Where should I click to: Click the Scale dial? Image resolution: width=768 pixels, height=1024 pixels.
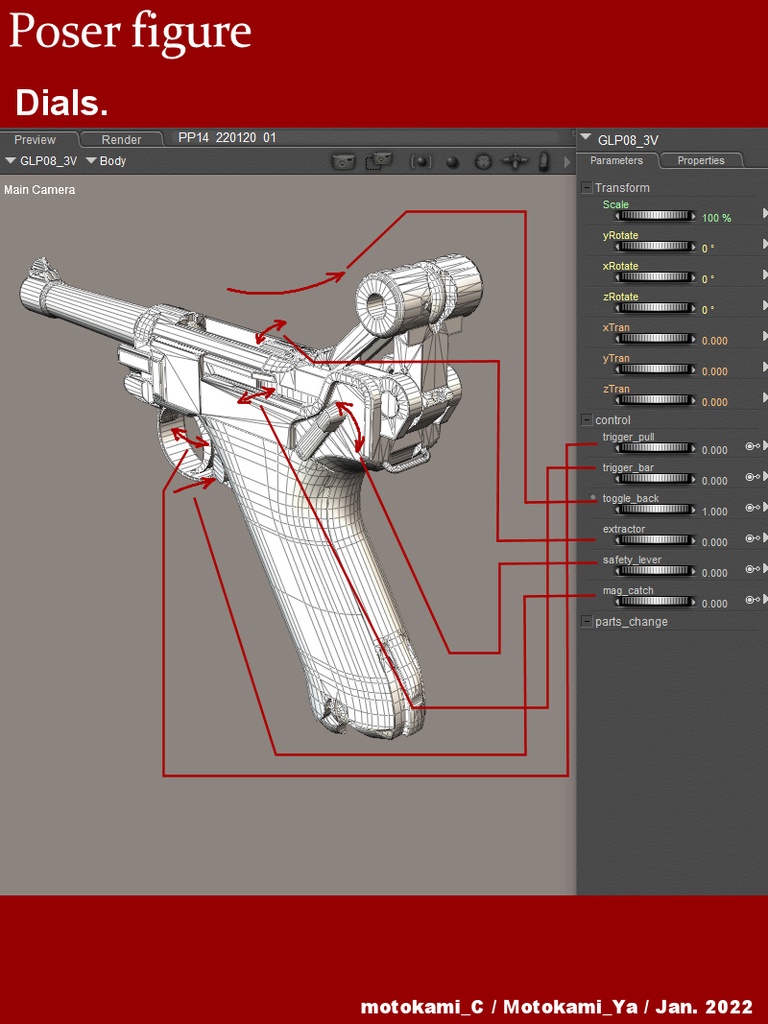655,216
